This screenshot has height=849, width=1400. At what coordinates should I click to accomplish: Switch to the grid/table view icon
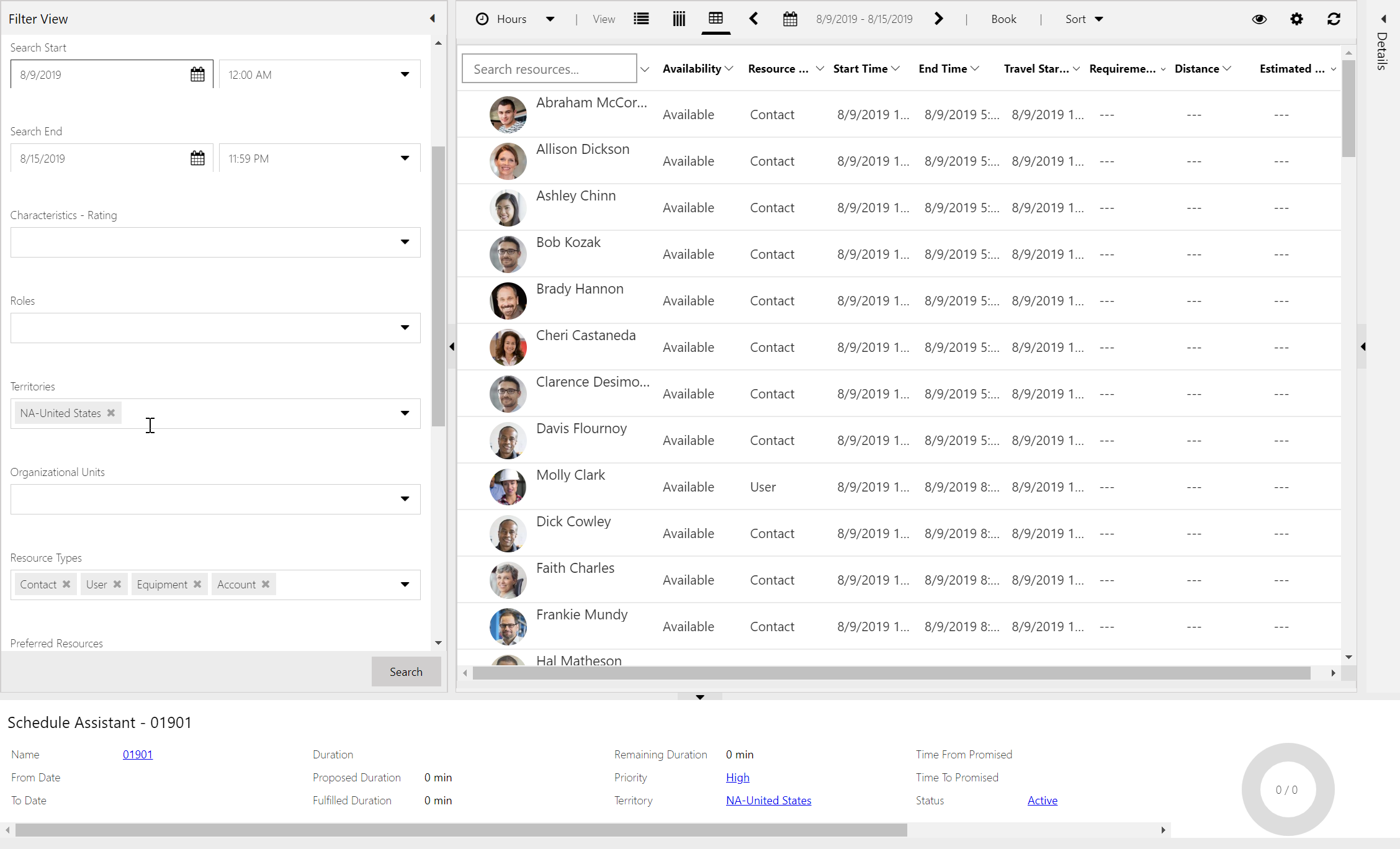[x=716, y=19]
